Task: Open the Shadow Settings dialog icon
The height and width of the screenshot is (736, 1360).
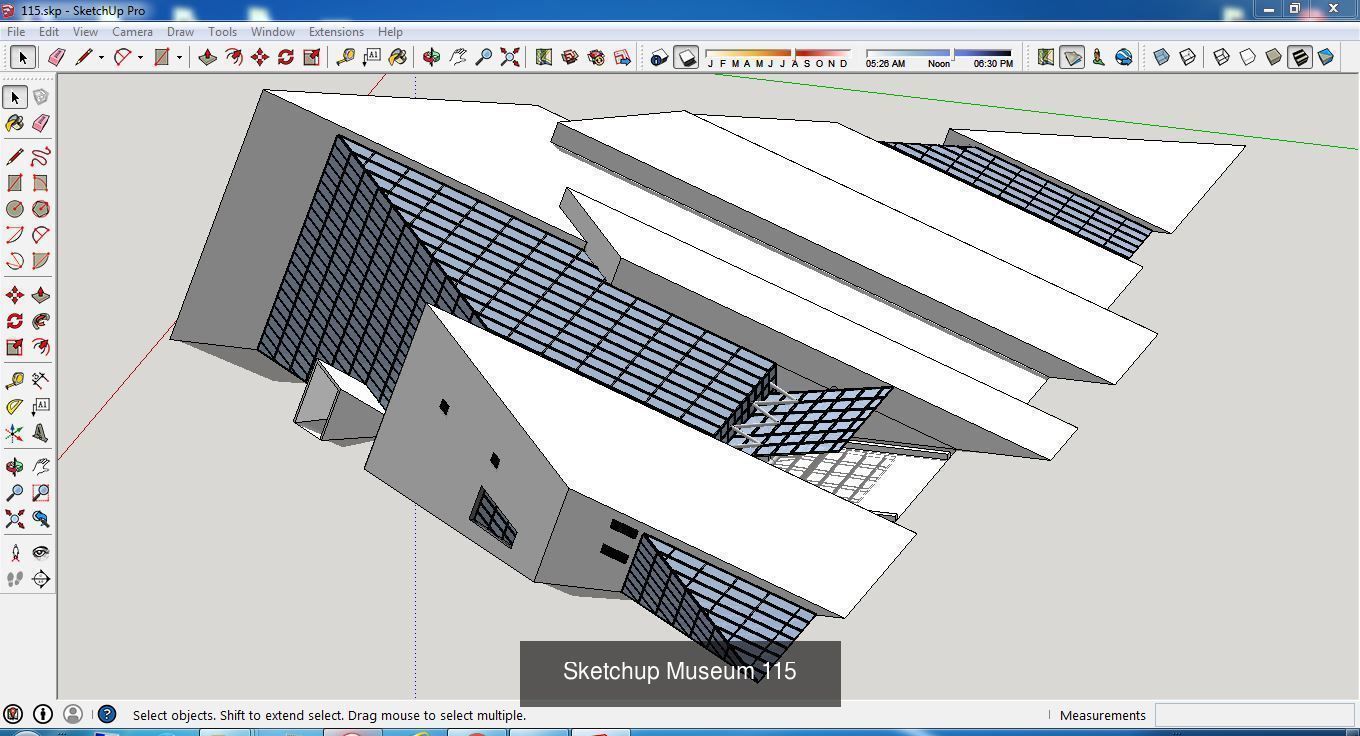Action: (x=659, y=57)
